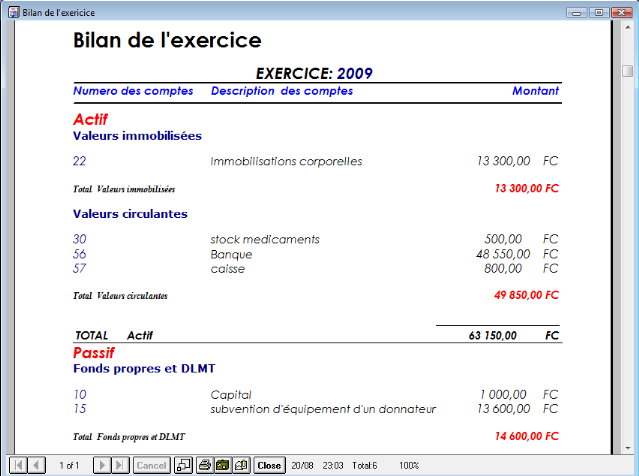
Task: Click the briefcase export icon in the toolbar
Action: pyautogui.click(x=223, y=465)
